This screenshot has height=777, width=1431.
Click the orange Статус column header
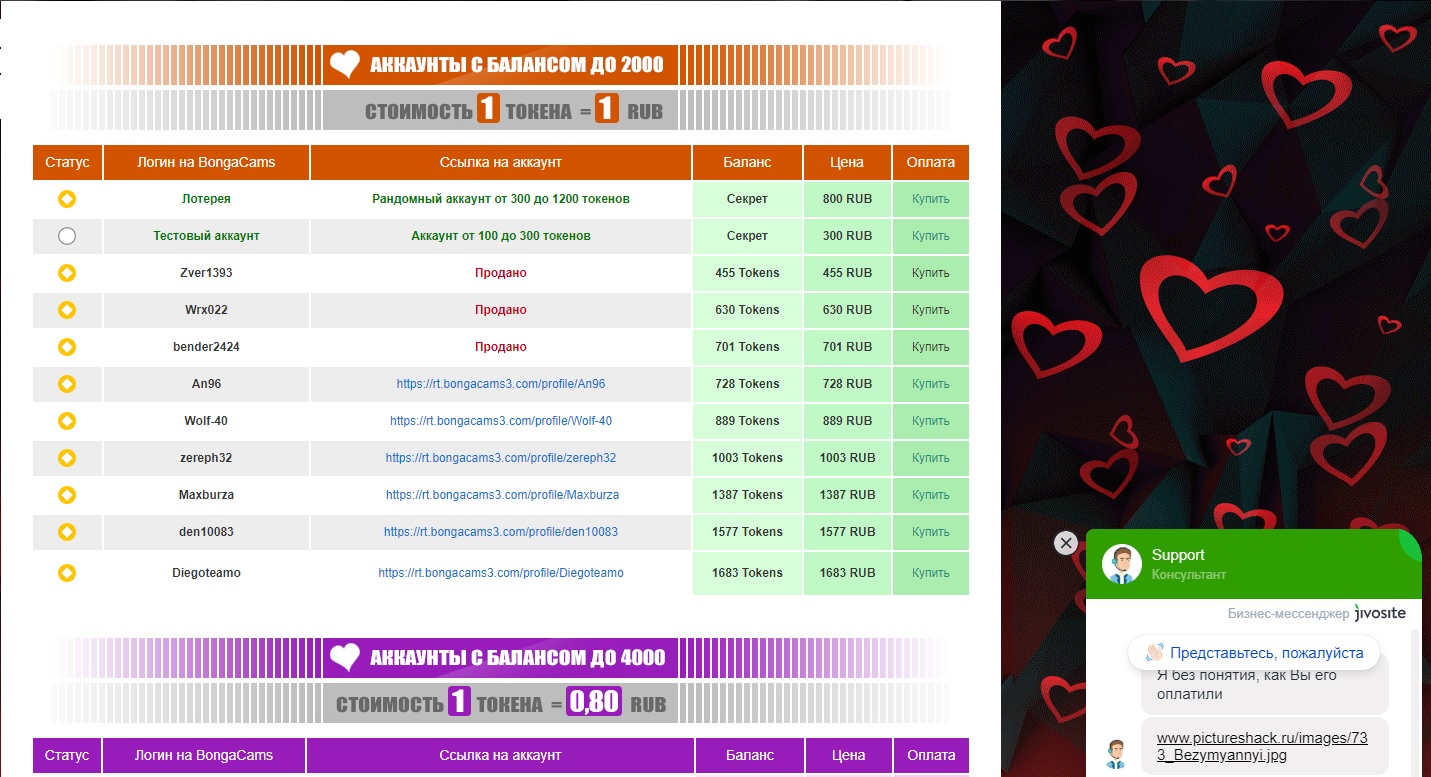pos(67,163)
